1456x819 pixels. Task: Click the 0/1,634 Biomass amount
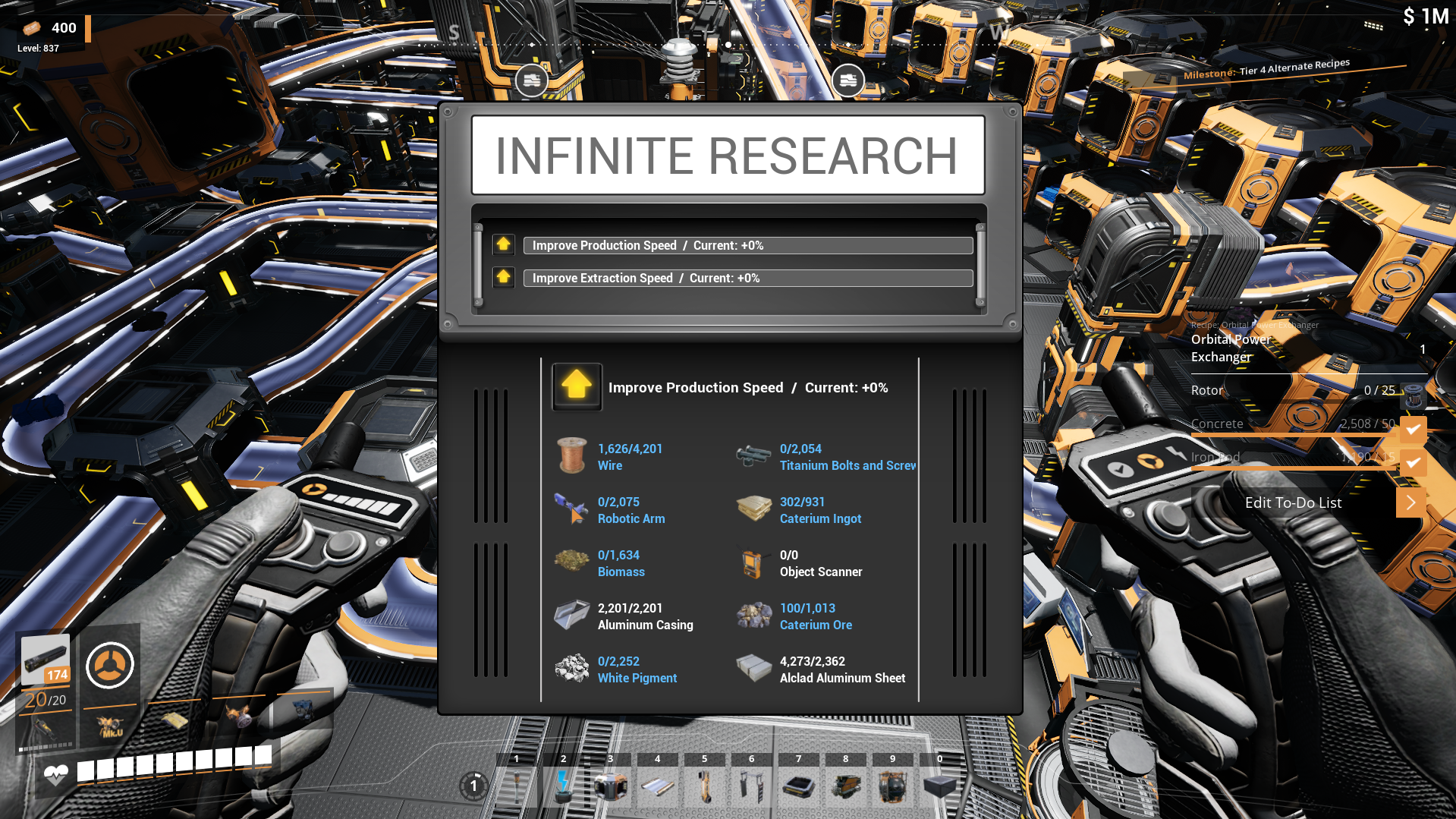click(618, 555)
